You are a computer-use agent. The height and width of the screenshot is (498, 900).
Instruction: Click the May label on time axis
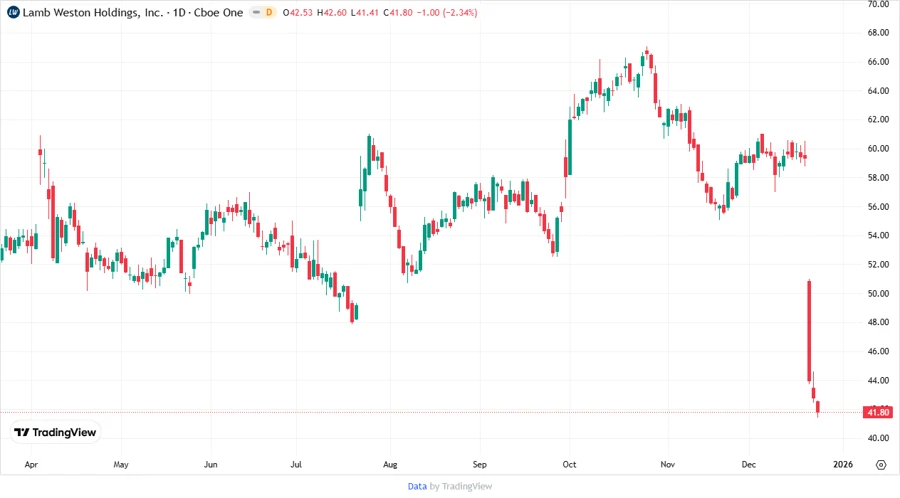[x=121, y=464]
